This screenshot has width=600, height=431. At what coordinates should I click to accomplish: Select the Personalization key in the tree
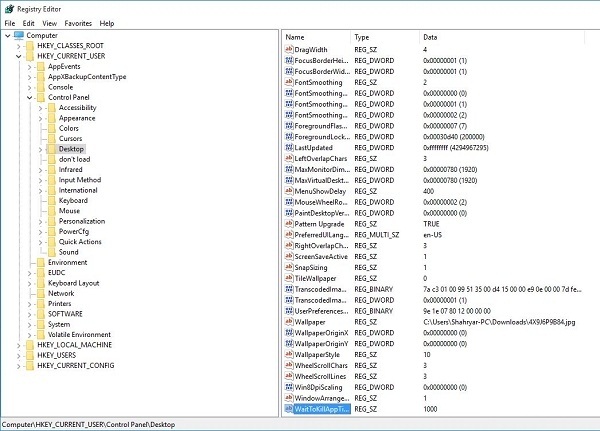click(x=82, y=221)
